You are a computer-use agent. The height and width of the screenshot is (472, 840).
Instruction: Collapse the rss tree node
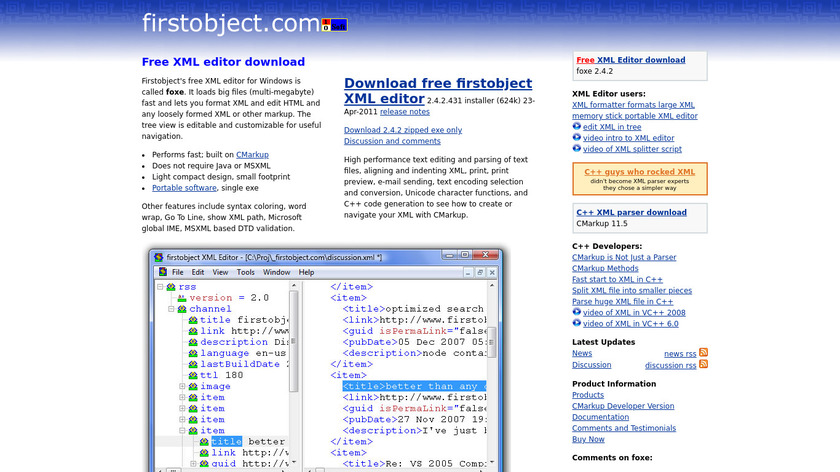click(x=160, y=287)
